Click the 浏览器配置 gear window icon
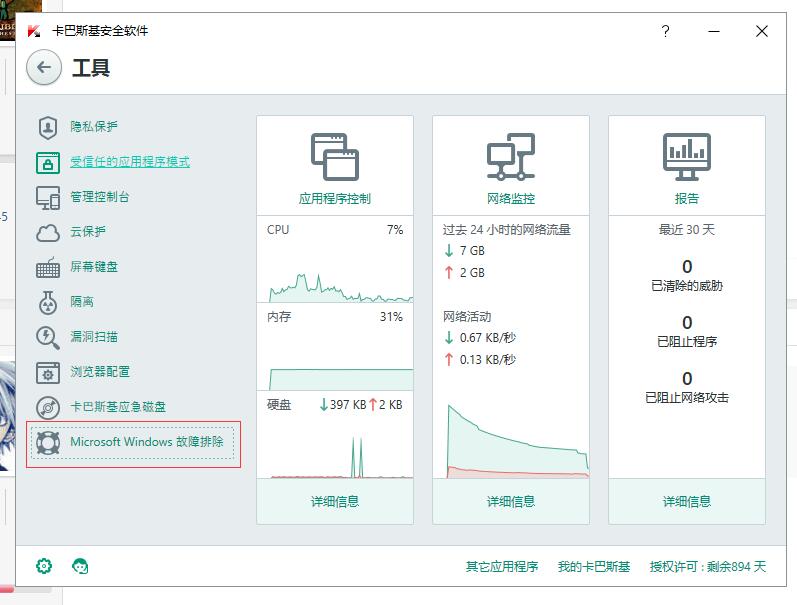The image size is (797, 605). pos(48,373)
